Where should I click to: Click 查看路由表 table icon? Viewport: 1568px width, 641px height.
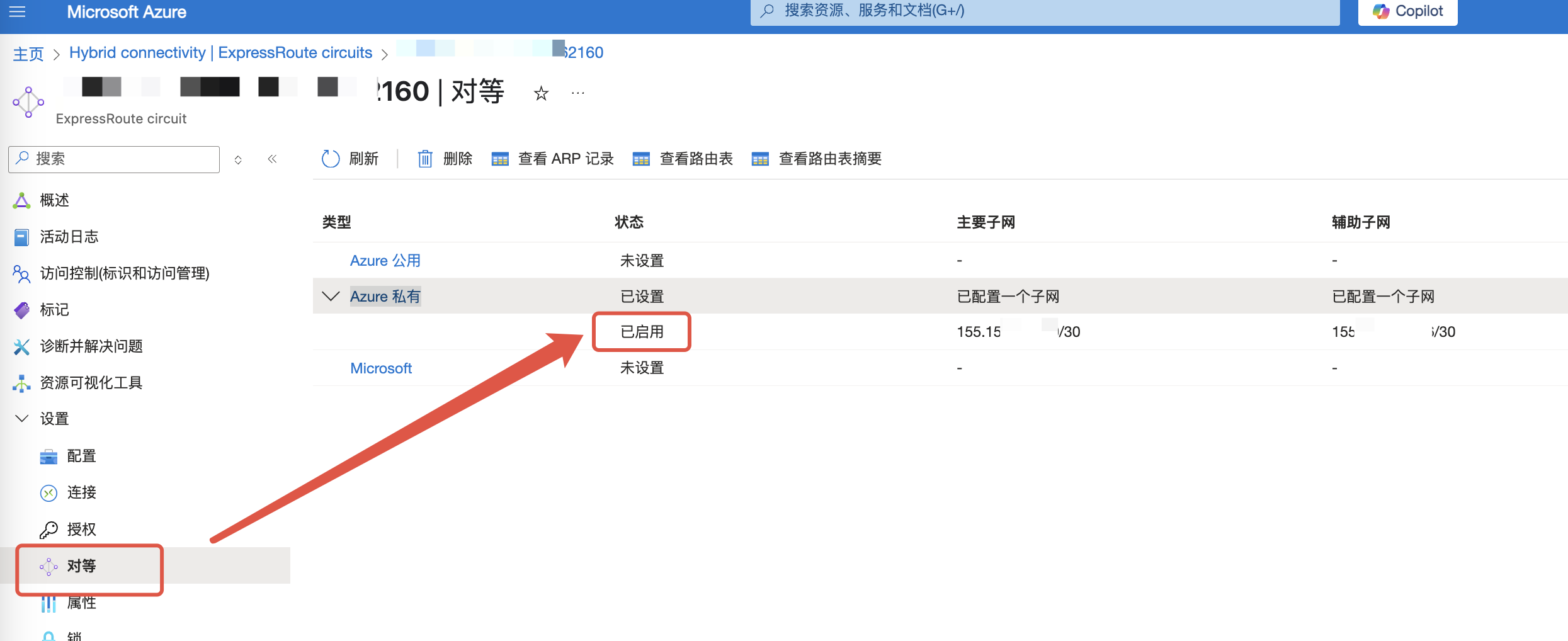click(641, 159)
